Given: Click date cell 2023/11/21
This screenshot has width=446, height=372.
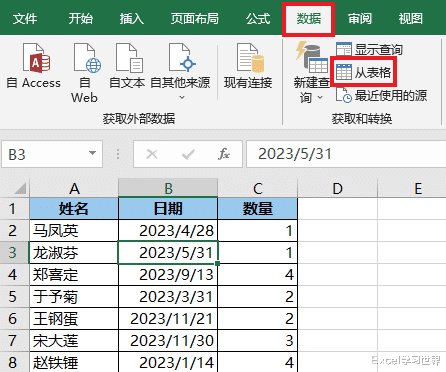Looking at the screenshot, I should pyautogui.click(x=168, y=319).
